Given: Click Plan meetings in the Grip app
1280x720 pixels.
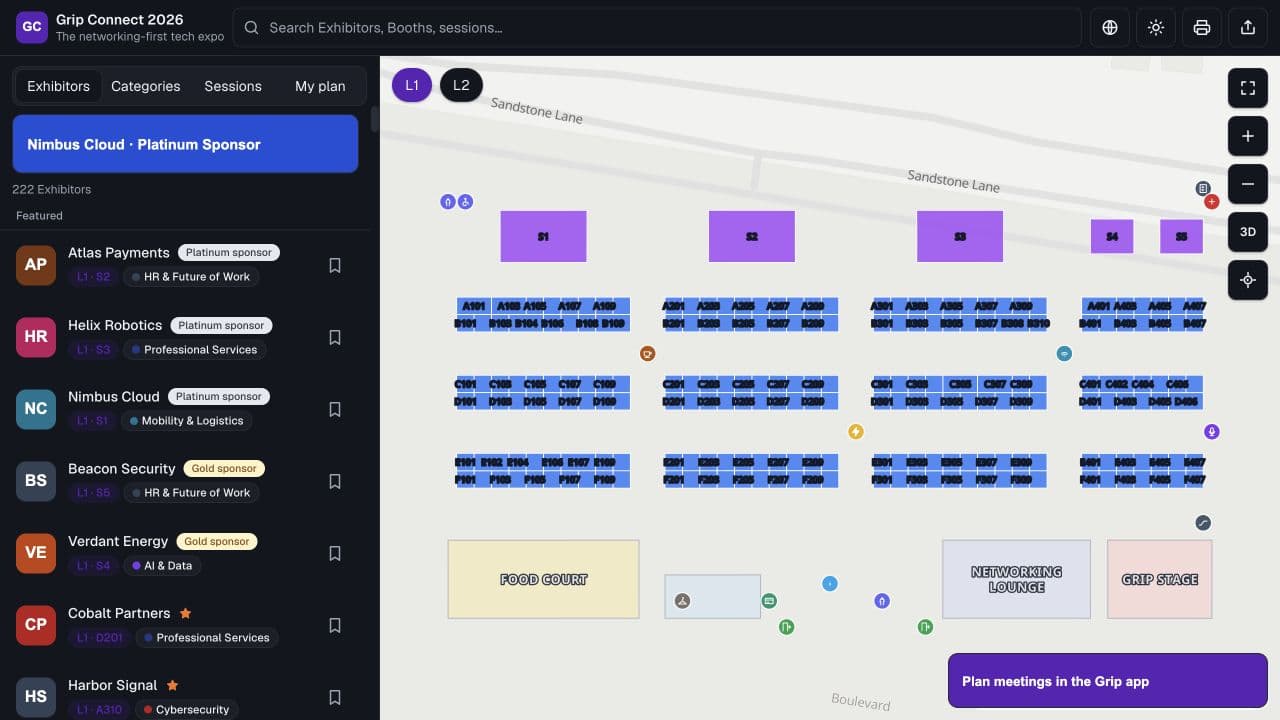Looking at the screenshot, I should click(x=1108, y=681).
